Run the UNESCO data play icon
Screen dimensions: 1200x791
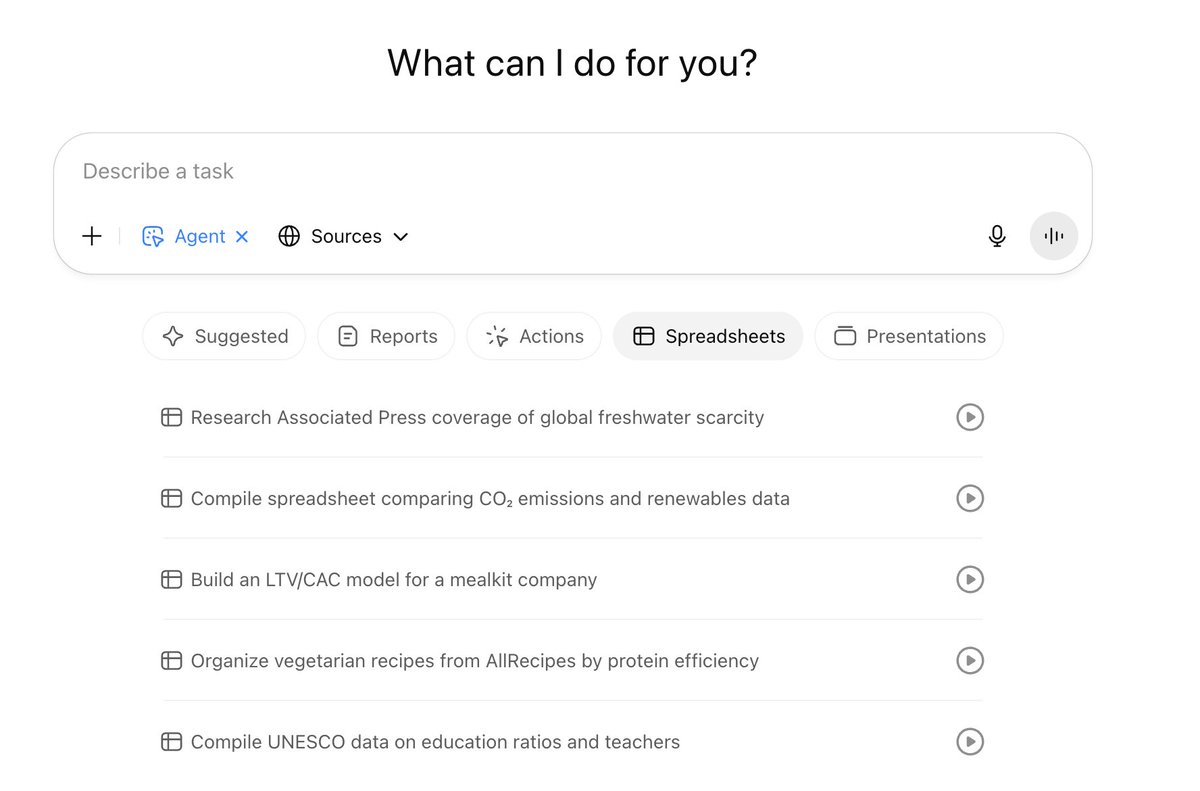coord(970,741)
